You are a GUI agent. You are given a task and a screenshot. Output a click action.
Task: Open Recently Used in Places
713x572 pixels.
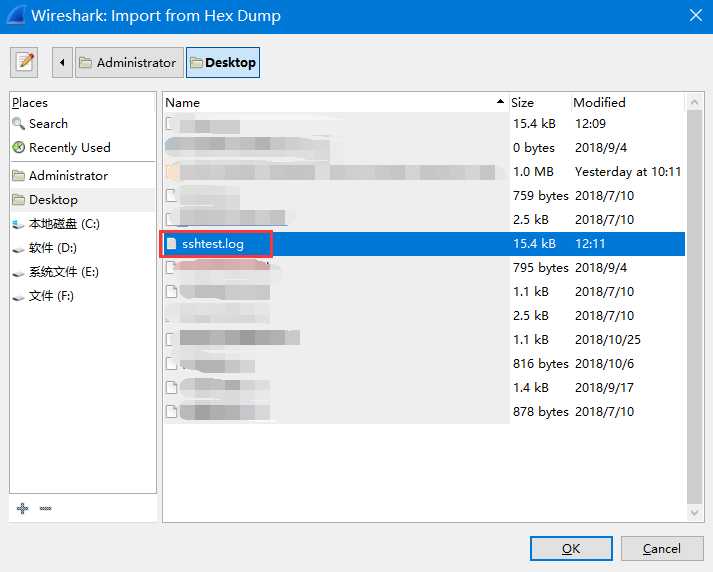tap(69, 148)
